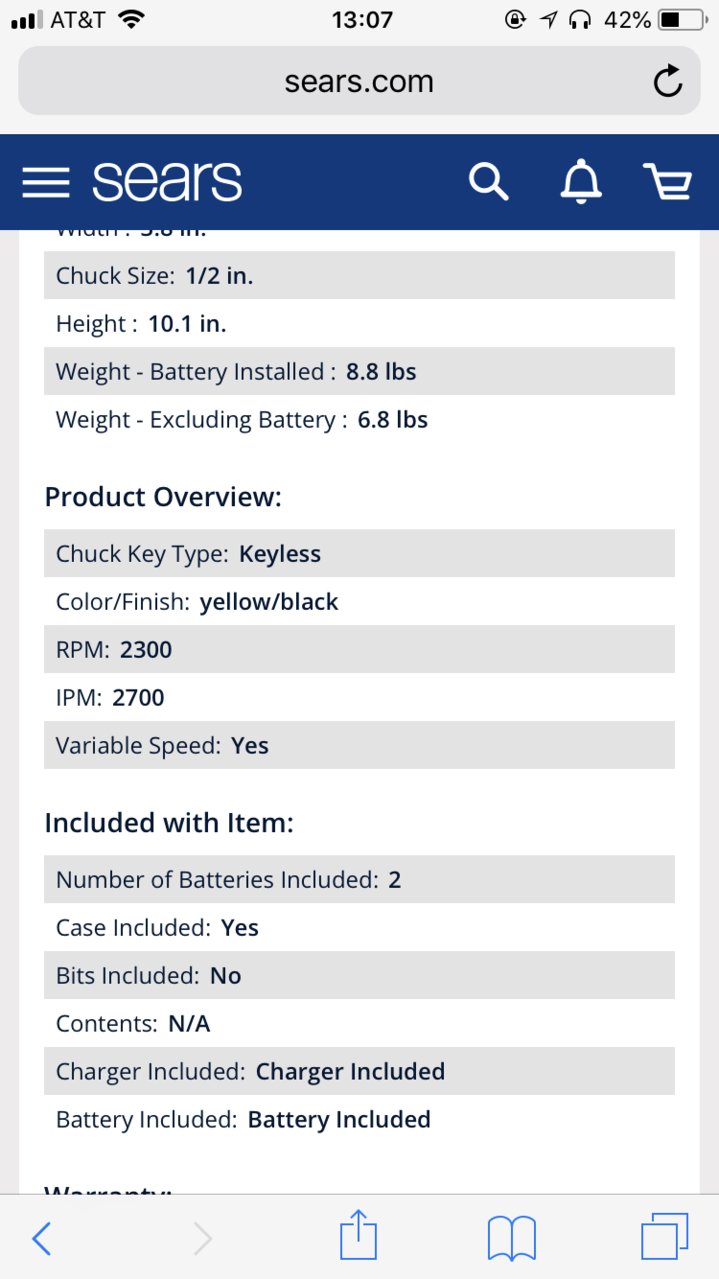This screenshot has width=719, height=1279.
Task: Tap the sears.com address bar
Action: 359,81
